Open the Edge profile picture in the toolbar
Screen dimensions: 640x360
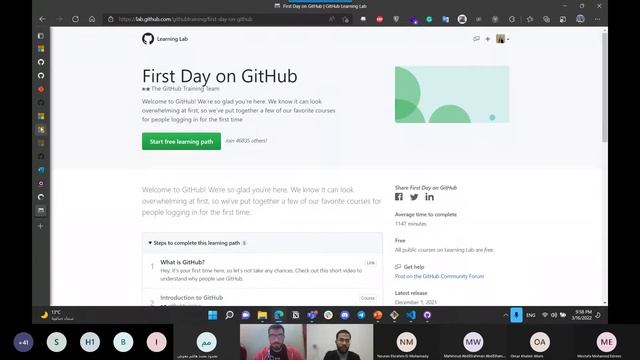pyautogui.click(x=580, y=19)
